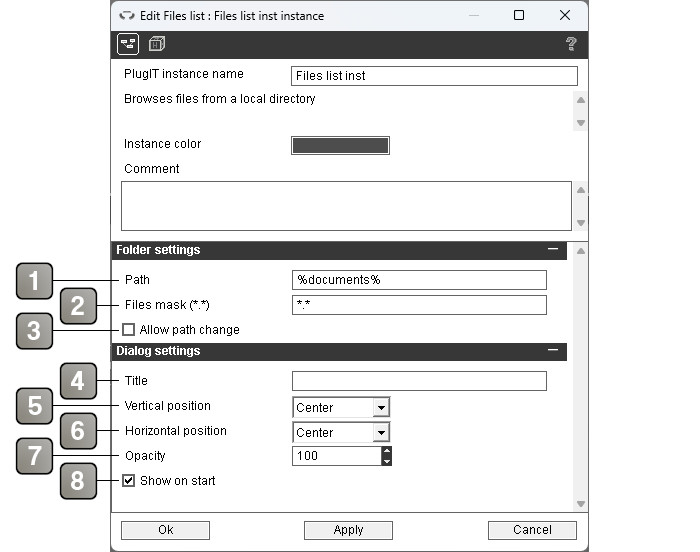Image resolution: width=700 pixels, height=552 pixels.
Task: Select the workflow diagram toolbar icon
Action: pos(128,44)
